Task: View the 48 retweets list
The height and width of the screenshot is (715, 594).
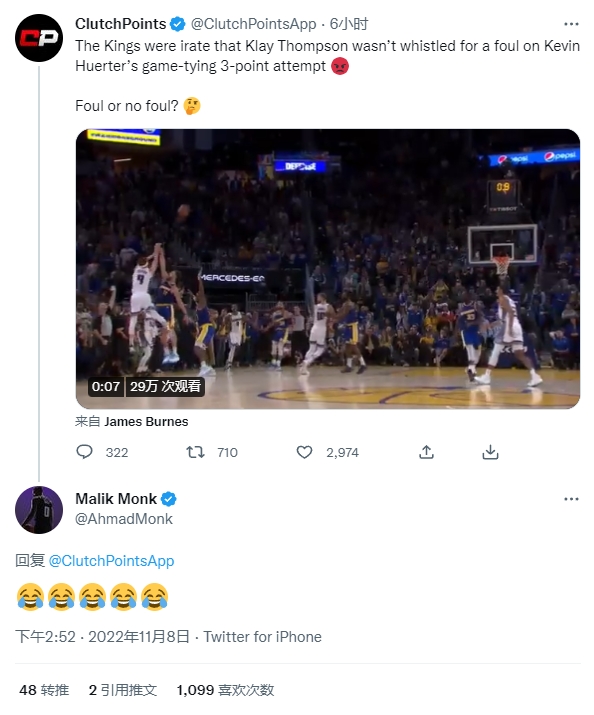Action: tap(44, 690)
